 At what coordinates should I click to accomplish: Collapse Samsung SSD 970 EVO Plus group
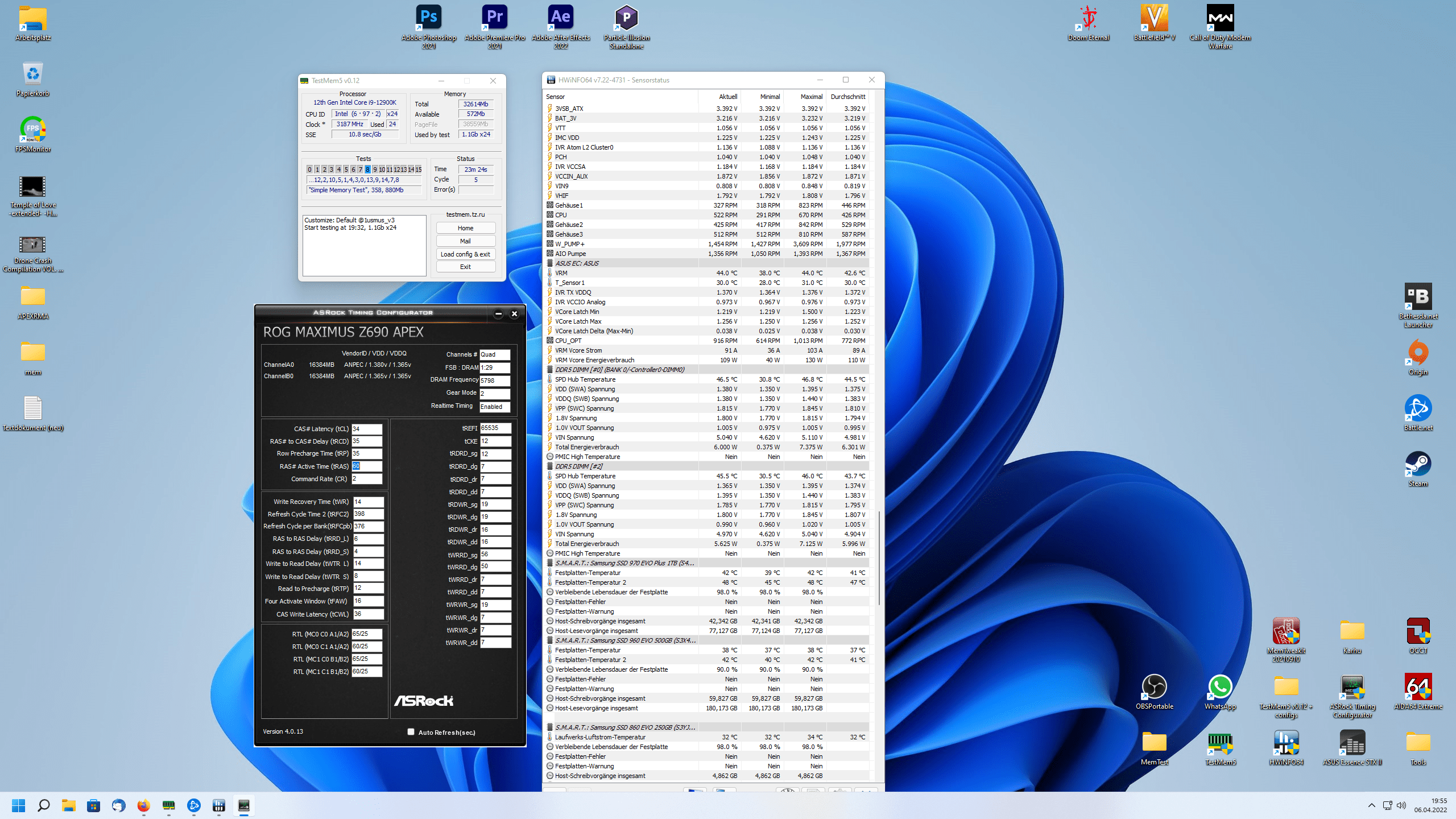coord(550,563)
